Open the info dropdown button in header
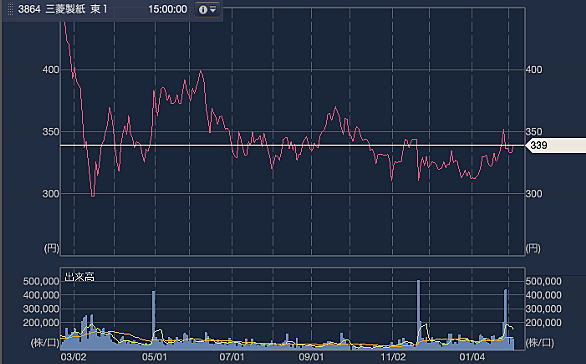Viewport: 586px width, 364px height. pyautogui.click(x=207, y=9)
